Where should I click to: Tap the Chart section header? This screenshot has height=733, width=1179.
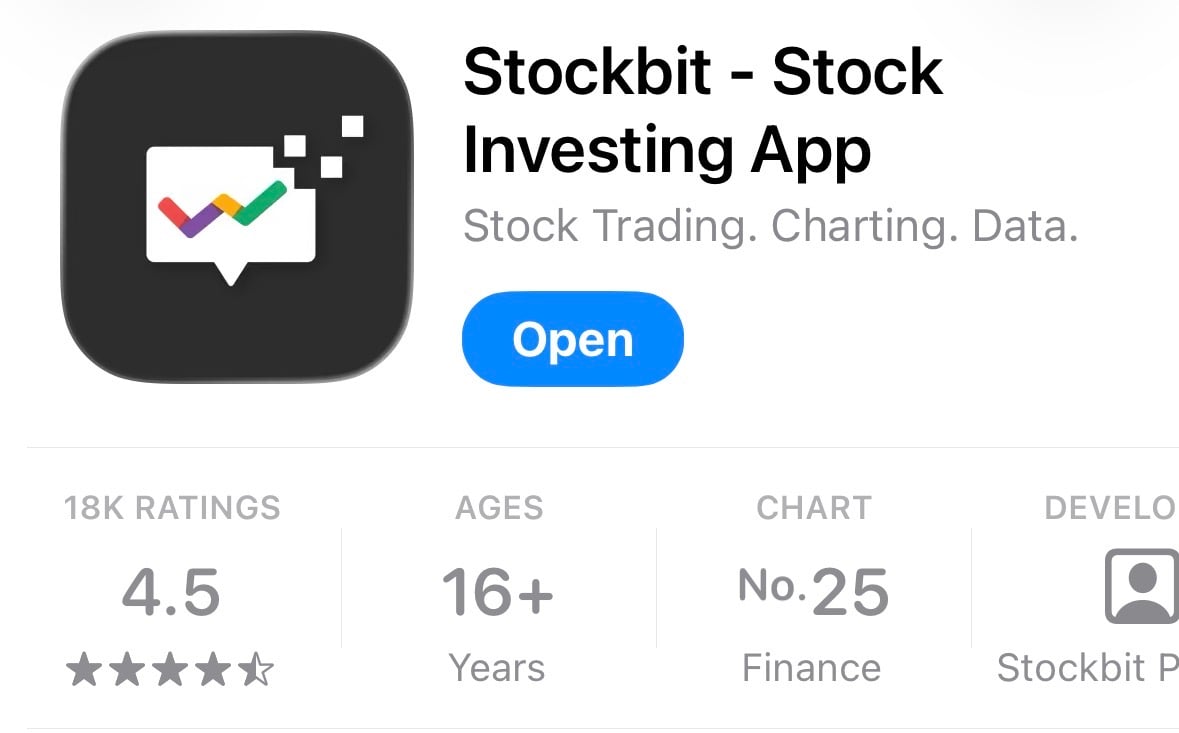[x=813, y=508]
